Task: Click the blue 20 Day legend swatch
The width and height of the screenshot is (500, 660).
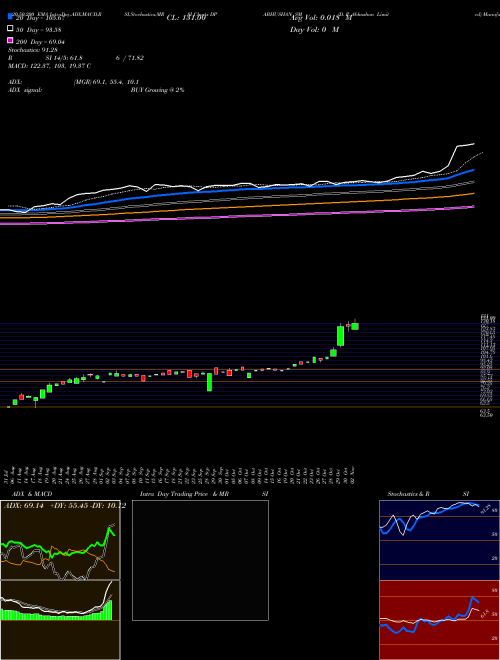Action: [10, 17]
